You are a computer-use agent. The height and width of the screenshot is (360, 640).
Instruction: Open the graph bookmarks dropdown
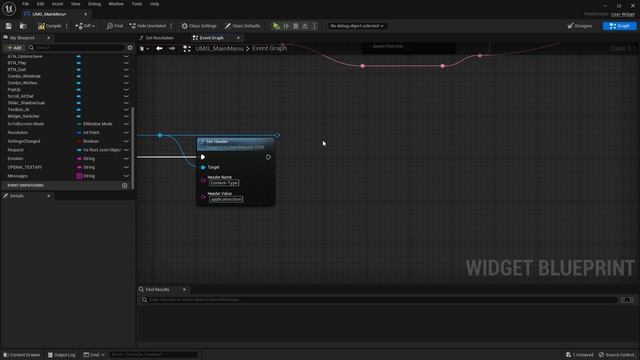coord(144,49)
